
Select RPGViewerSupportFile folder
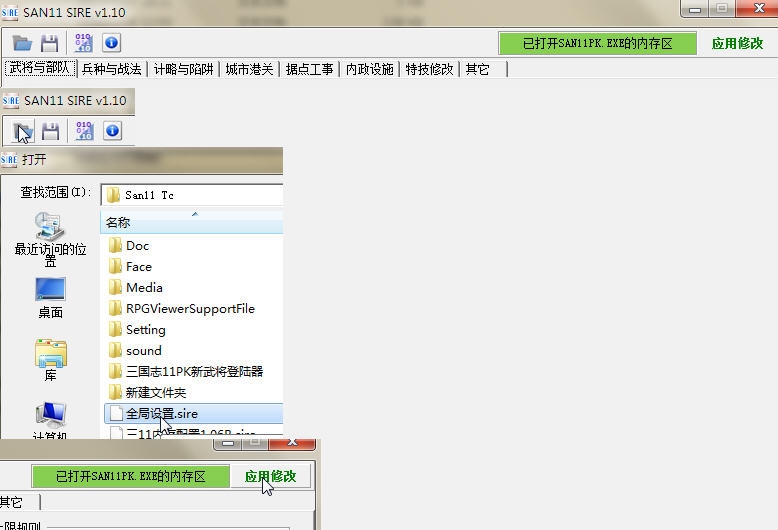pyautogui.click(x=182, y=309)
